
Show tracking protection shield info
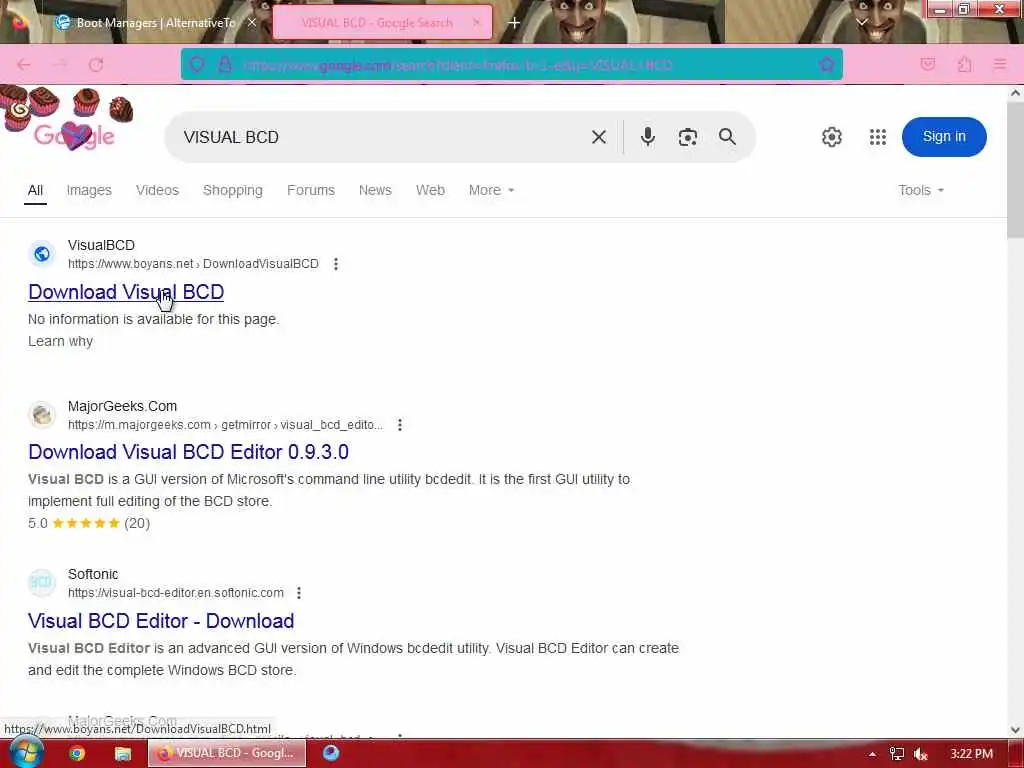click(197, 64)
